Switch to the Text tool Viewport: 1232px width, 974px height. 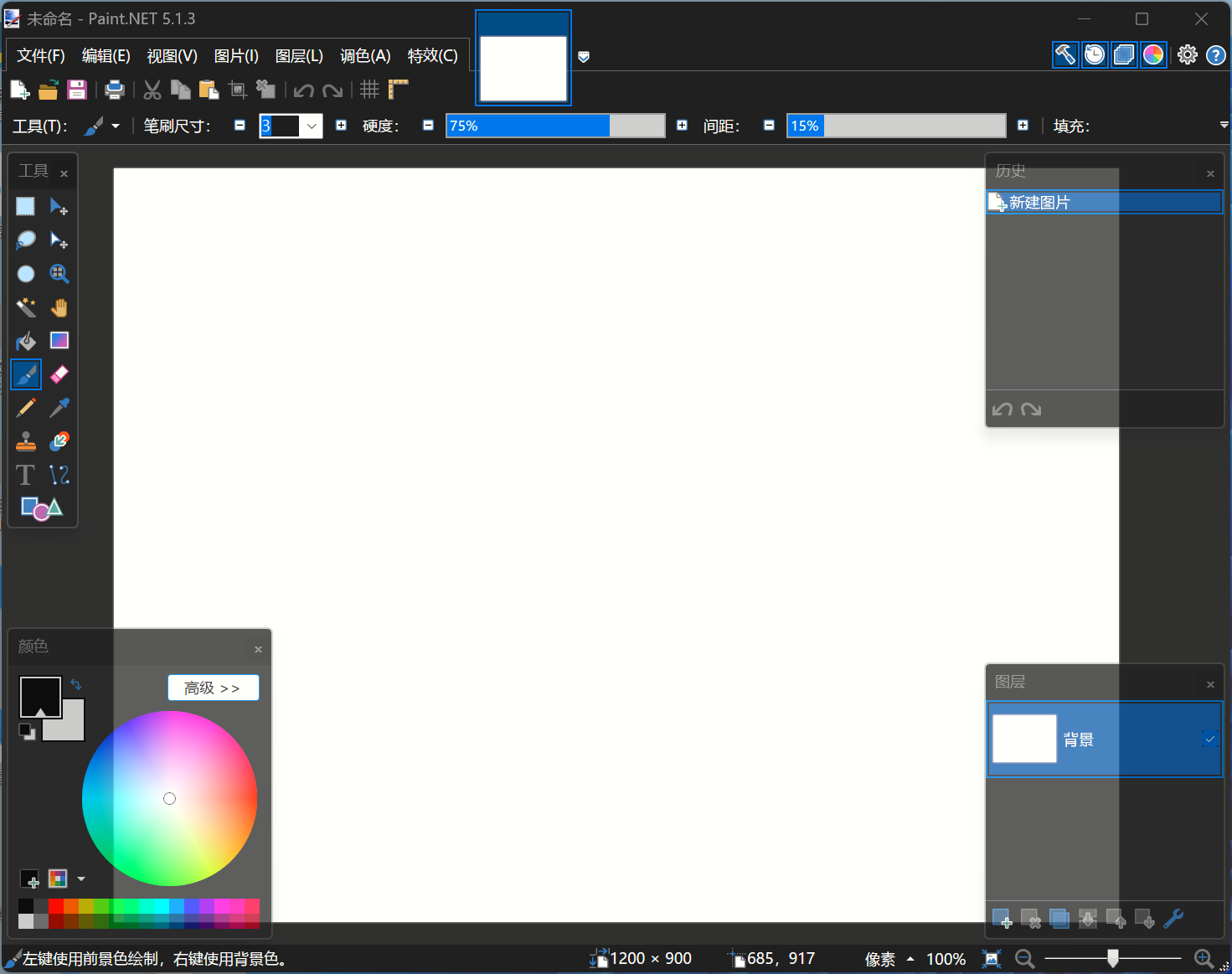(25, 475)
